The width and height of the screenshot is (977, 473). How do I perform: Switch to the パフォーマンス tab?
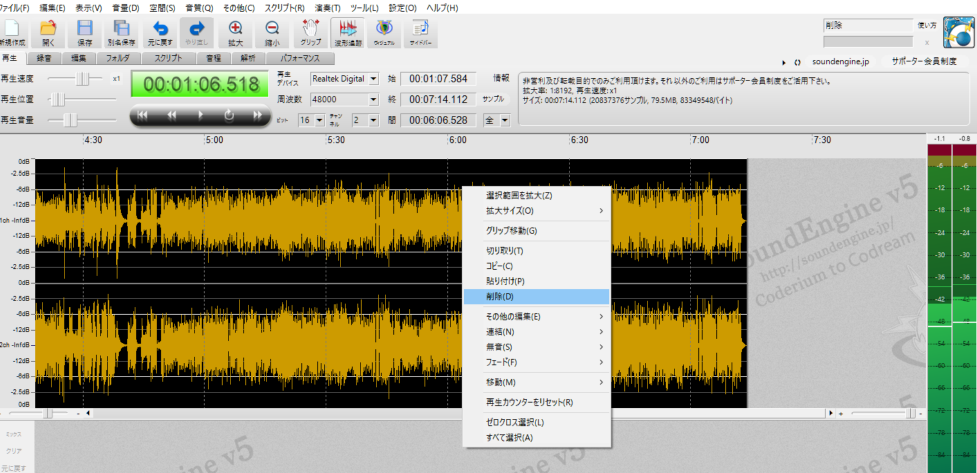point(300,59)
